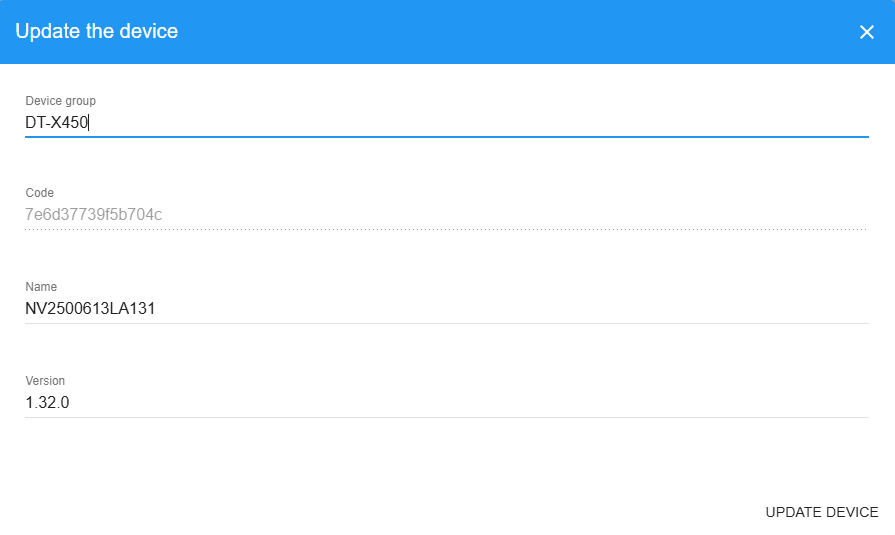Click the 'Version' field label
This screenshot has height=535, width=895.
45,381
